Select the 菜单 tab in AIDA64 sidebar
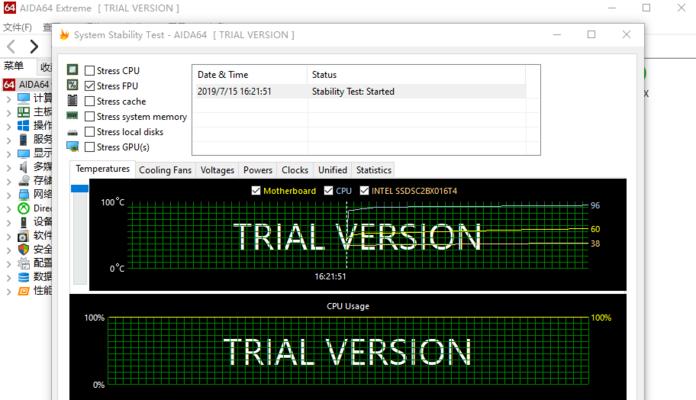The width and height of the screenshot is (696, 400). tap(13, 66)
